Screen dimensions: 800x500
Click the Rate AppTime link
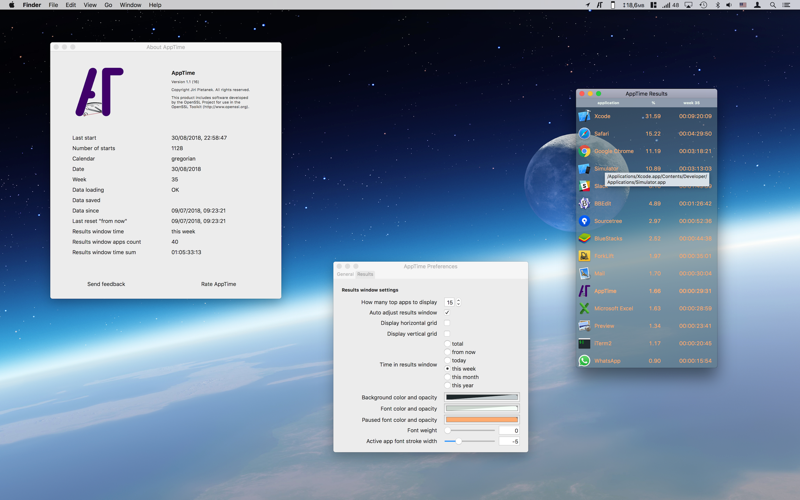coord(218,284)
